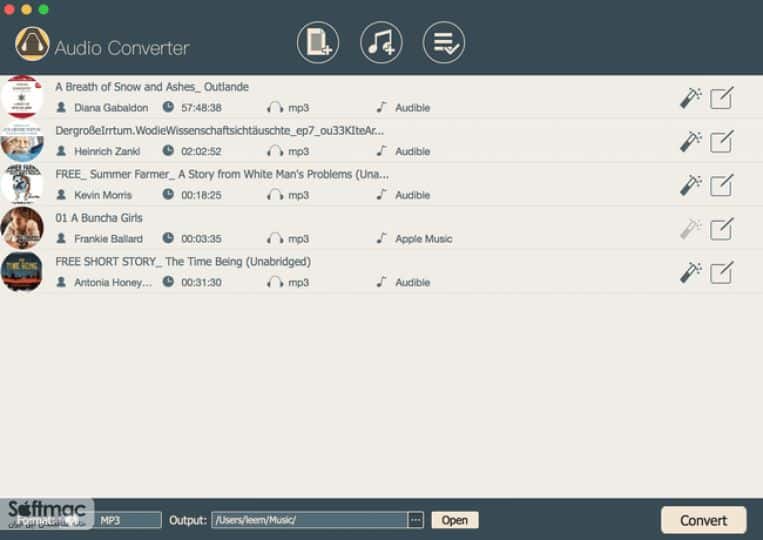Click the Output: label
Image resolution: width=763 pixels, height=540 pixels.
(x=188, y=520)
